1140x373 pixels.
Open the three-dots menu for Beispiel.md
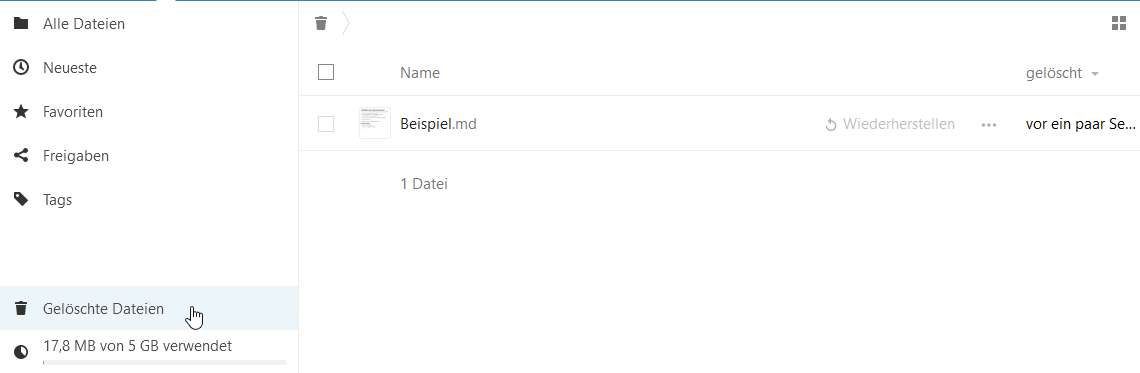point(988,125)
